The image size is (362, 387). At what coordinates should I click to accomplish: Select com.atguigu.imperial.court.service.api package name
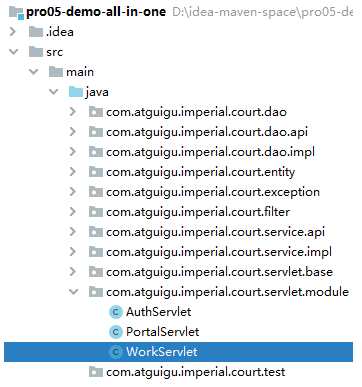pyautogui.click(x=215, y=232)
